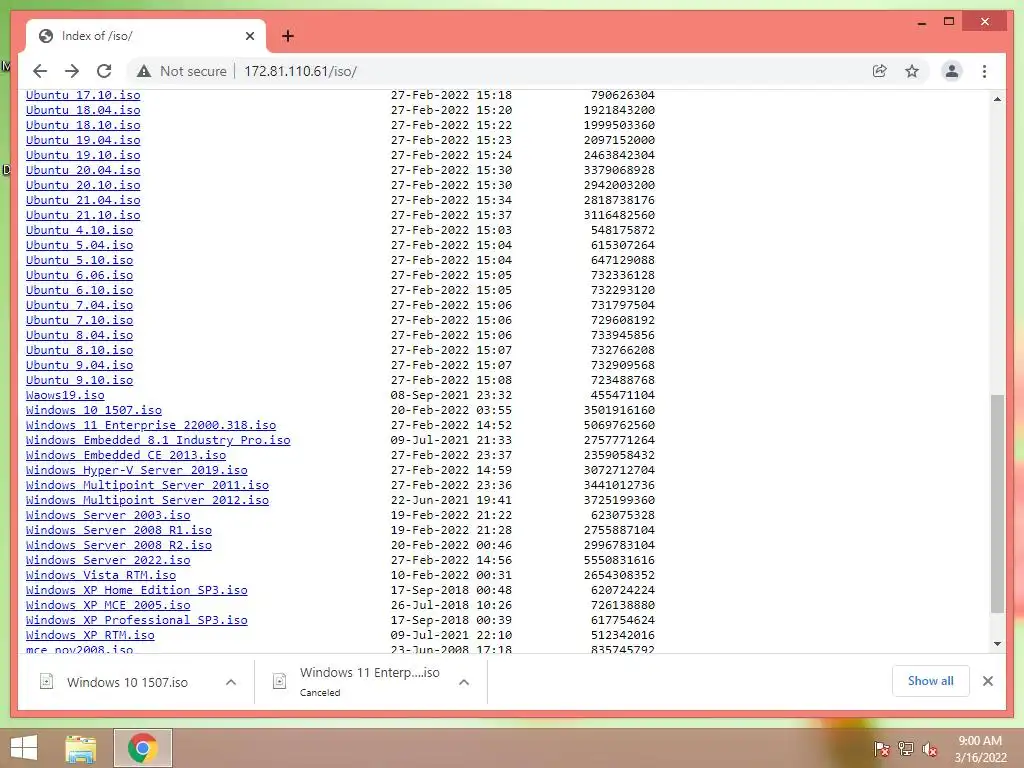
Task: Open the Not secure site warning
Action: coord(182,71)
